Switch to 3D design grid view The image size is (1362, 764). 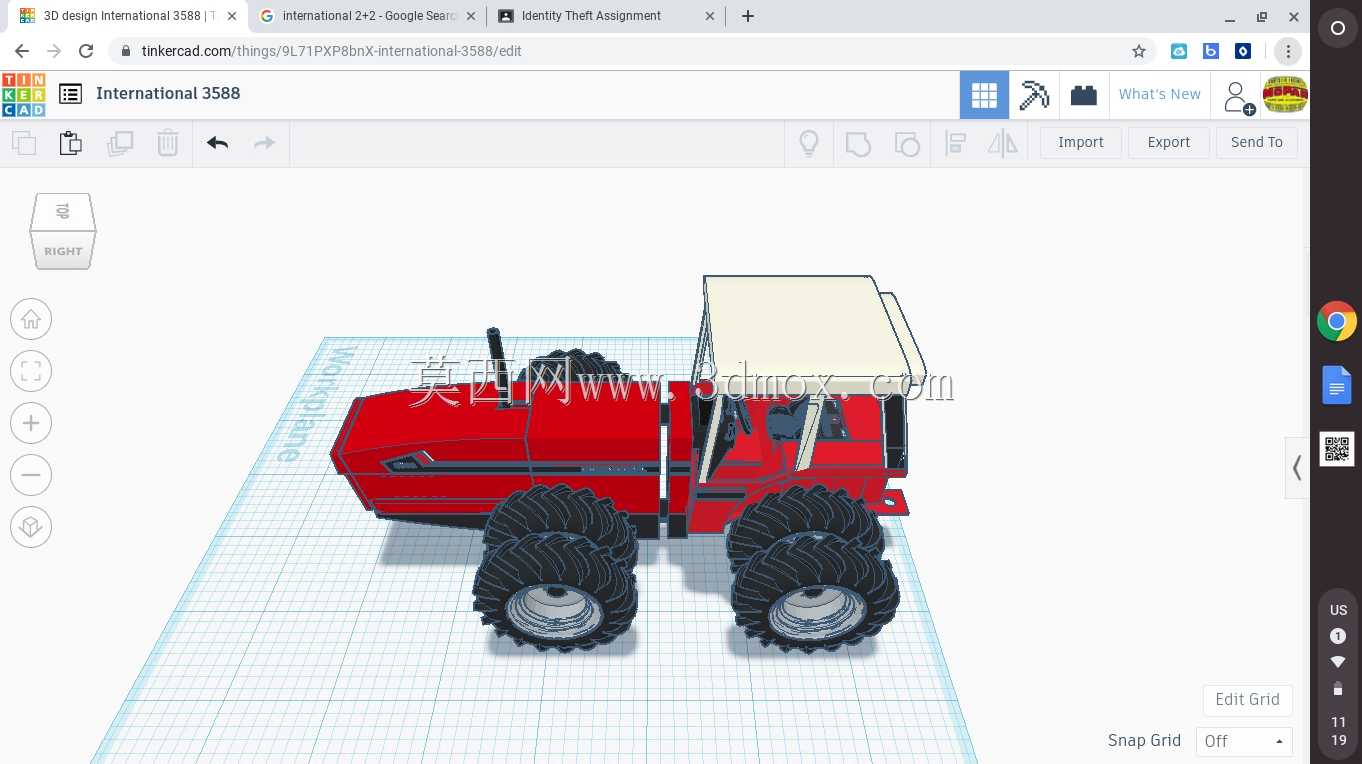(x=984, y=95)
